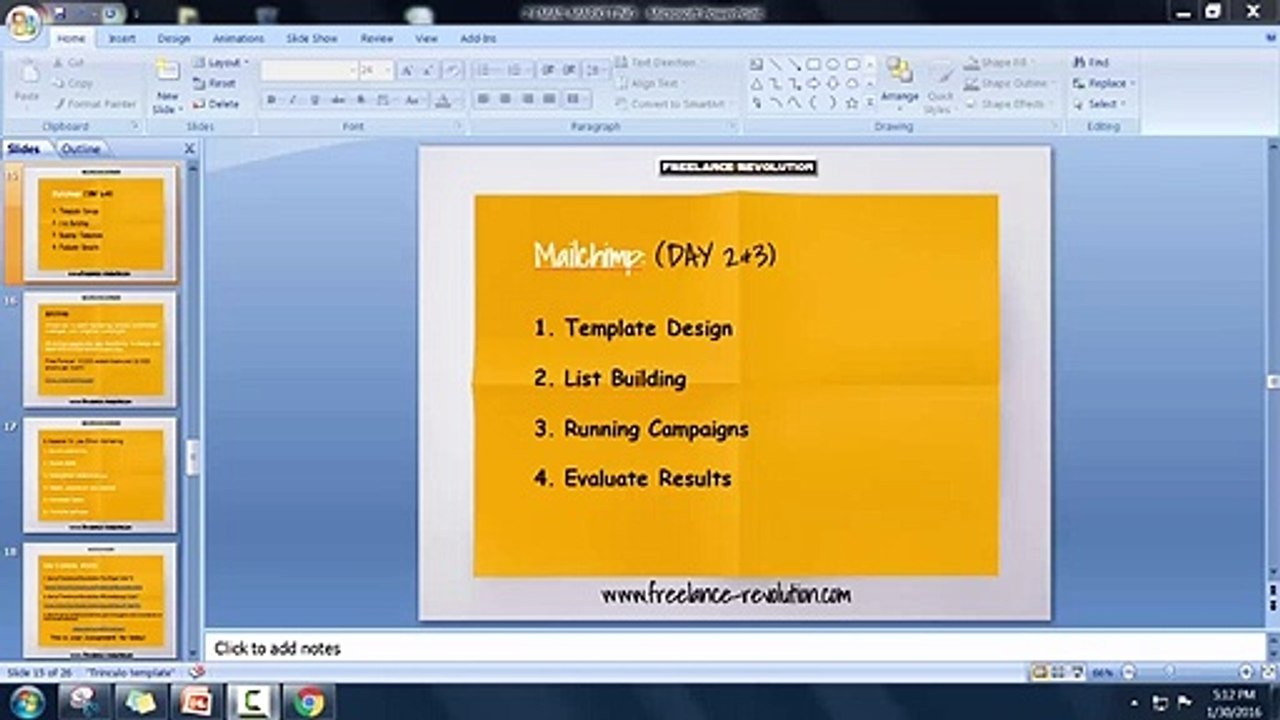The height and width of the screenshot is (720, 1280).
Task: Select the star shape in gallery
Action: (852, 103)
